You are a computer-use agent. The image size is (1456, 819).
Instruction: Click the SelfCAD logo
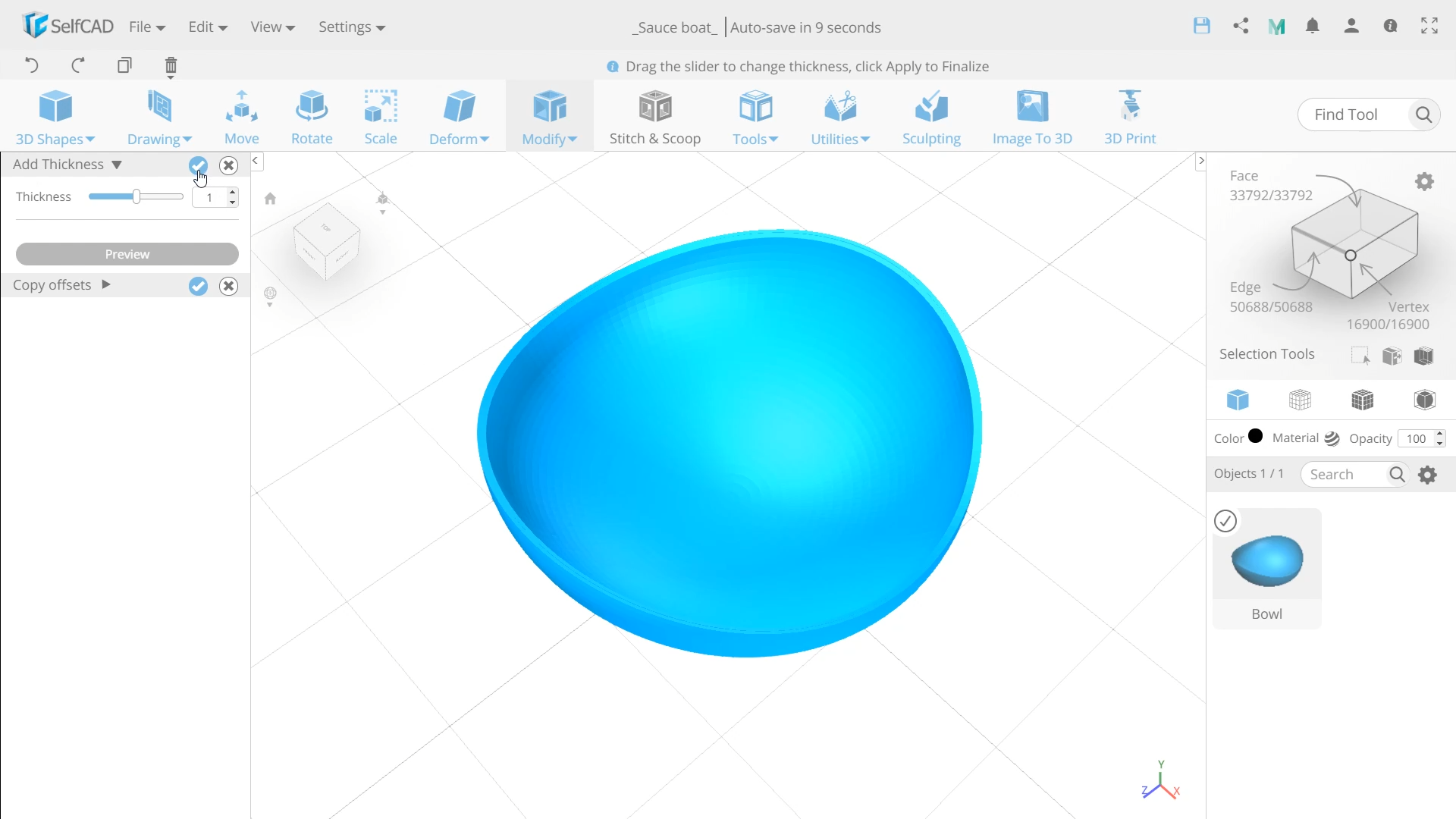[x=67, y=26]
